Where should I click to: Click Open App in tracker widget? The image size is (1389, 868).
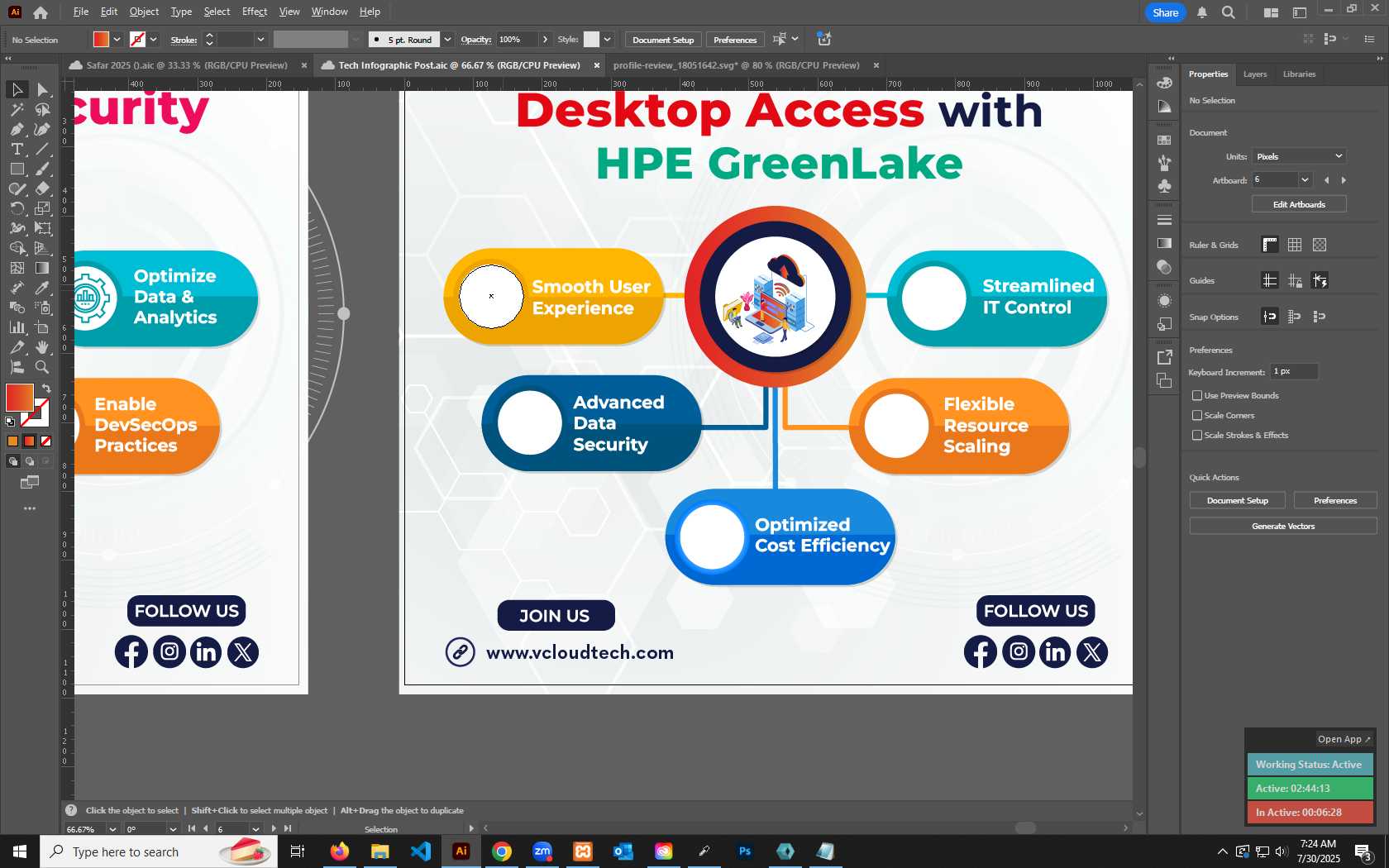pyautogui.click(x=1344, y=739)
